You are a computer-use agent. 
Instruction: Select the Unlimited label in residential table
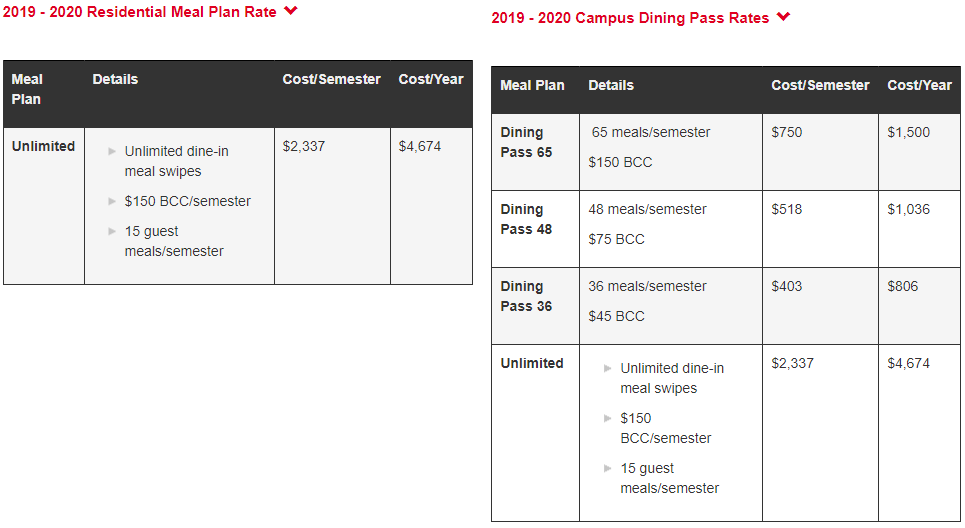coord(43,146)
